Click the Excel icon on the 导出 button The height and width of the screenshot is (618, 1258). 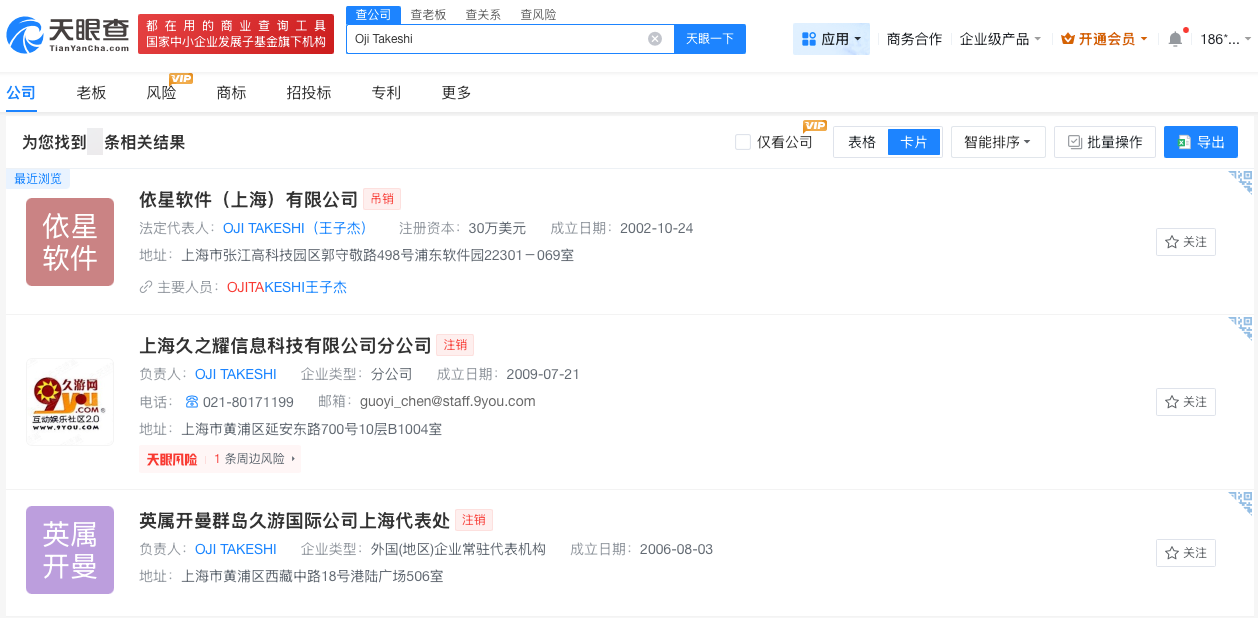point(1184,141)
